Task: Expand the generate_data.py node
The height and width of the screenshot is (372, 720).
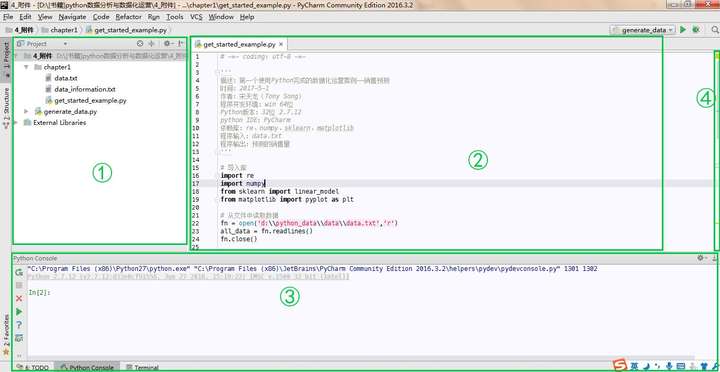Action: point(26,112)
